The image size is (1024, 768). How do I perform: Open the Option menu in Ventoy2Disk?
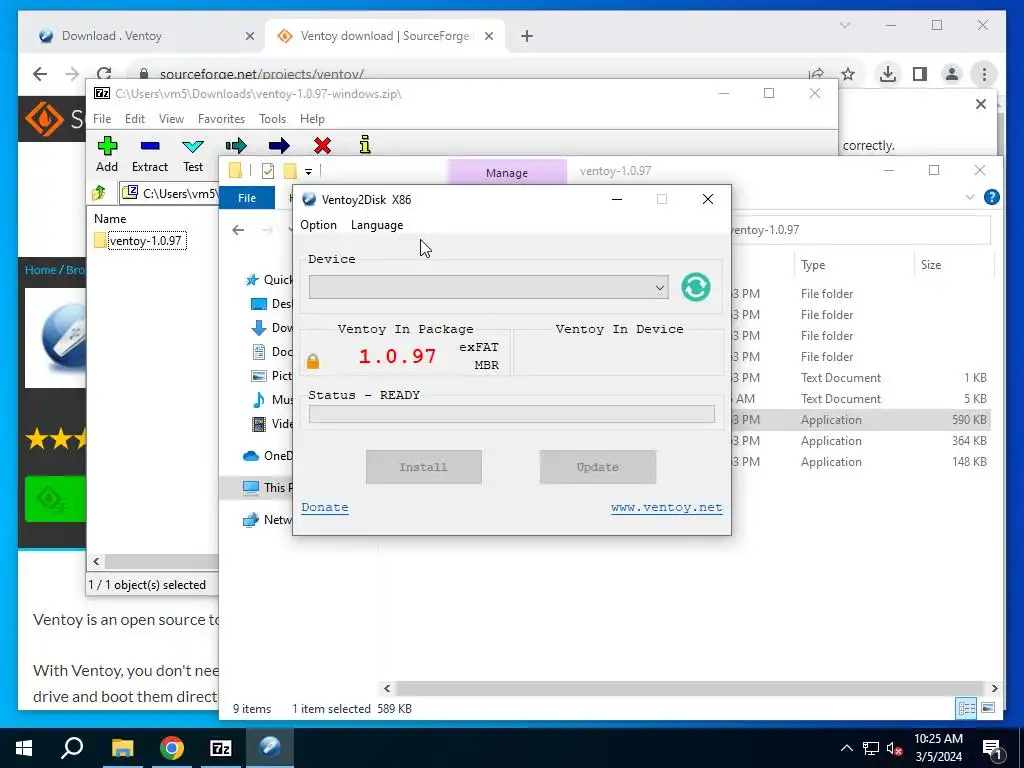(318, 225)
